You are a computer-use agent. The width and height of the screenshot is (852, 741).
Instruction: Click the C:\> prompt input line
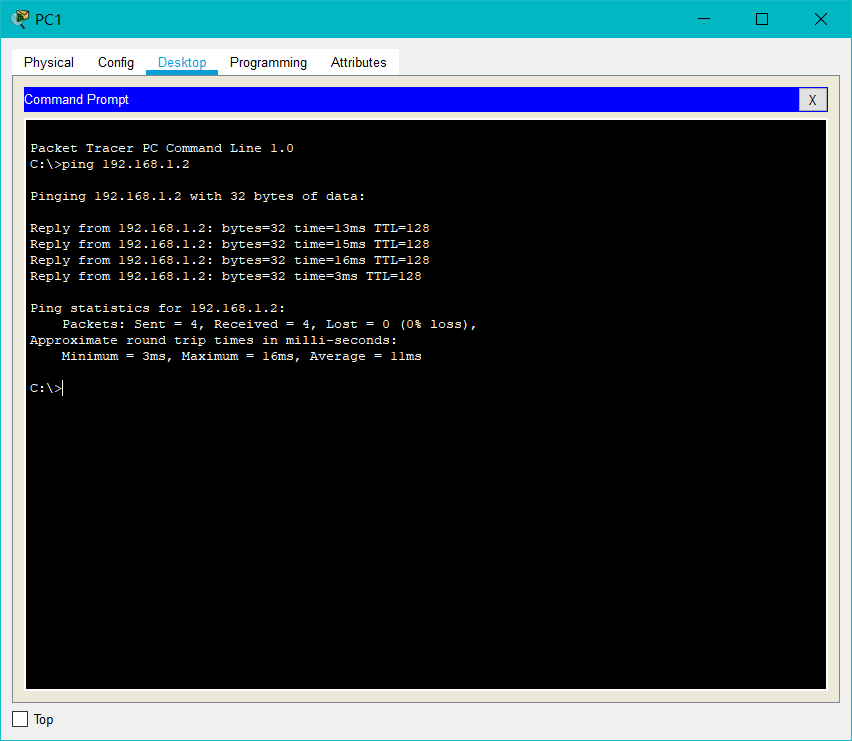pyautogui.click(x=46, y=388)
